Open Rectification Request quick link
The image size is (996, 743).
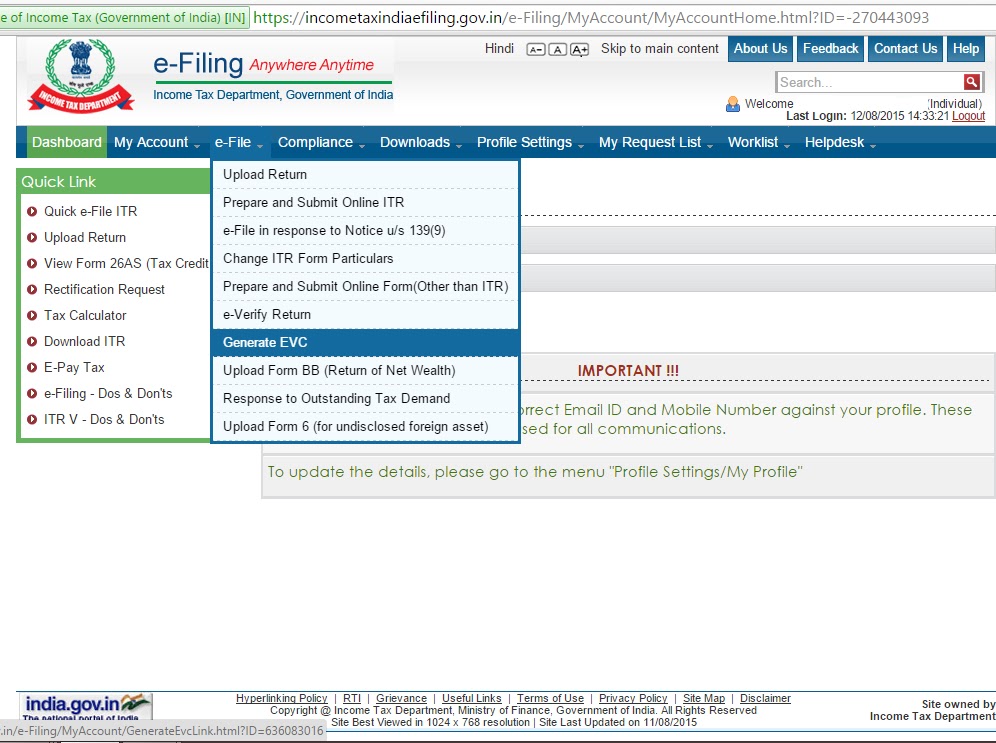[104, 290]
